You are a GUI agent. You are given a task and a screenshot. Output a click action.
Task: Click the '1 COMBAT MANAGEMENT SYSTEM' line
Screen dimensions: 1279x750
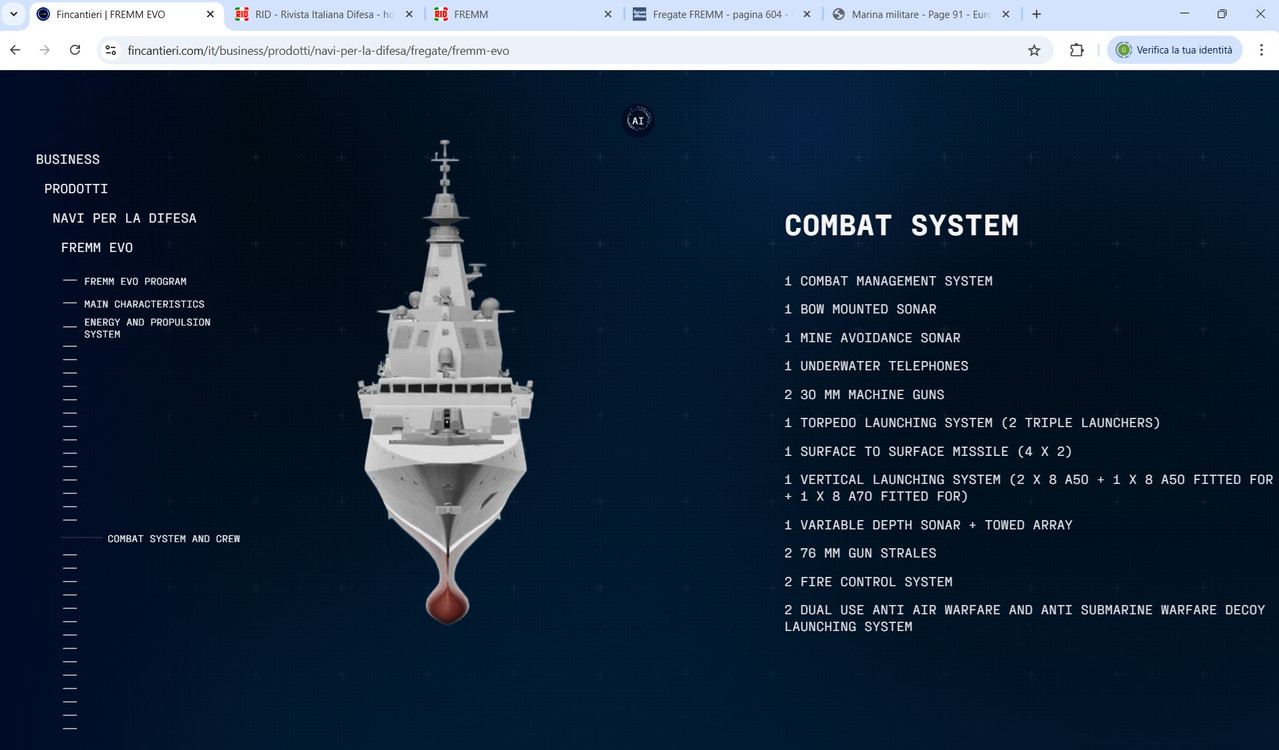889,281
